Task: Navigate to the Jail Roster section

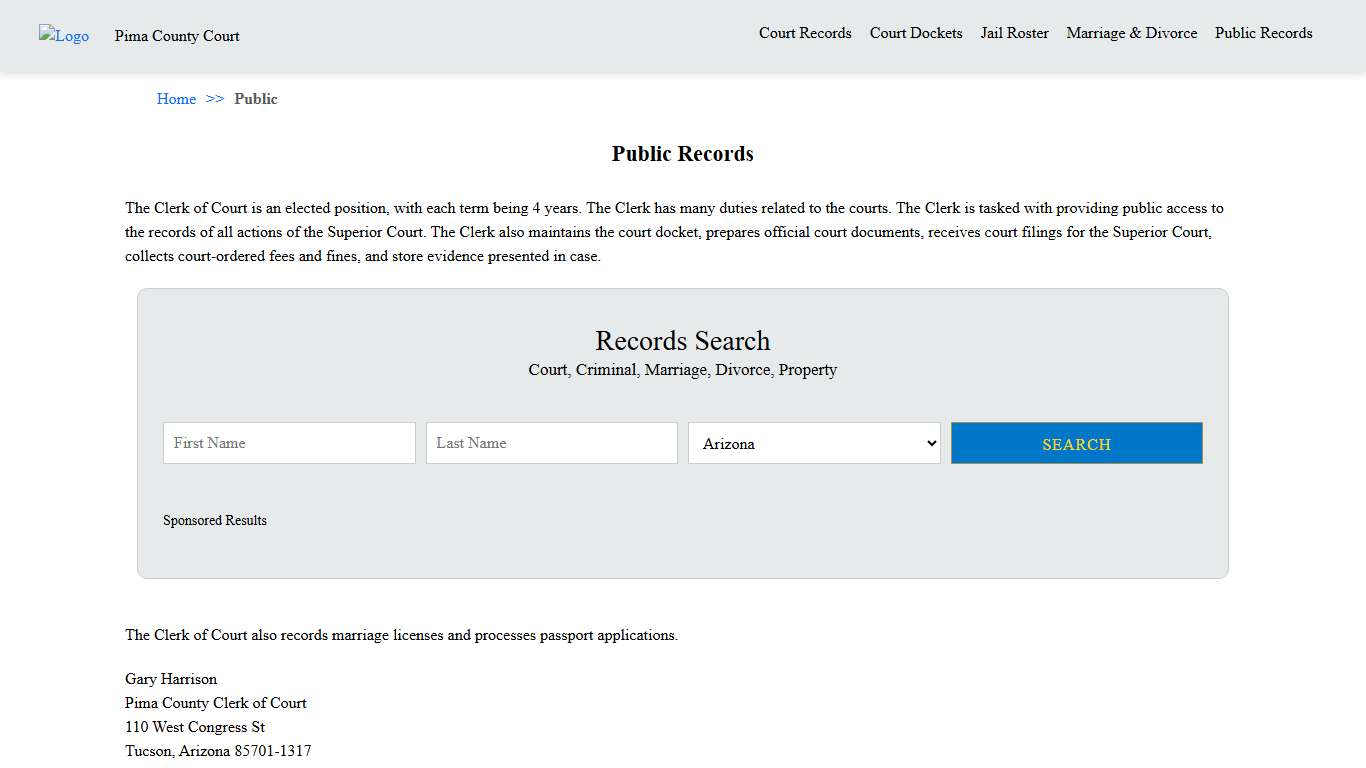Action: [x=1014, y=33]
